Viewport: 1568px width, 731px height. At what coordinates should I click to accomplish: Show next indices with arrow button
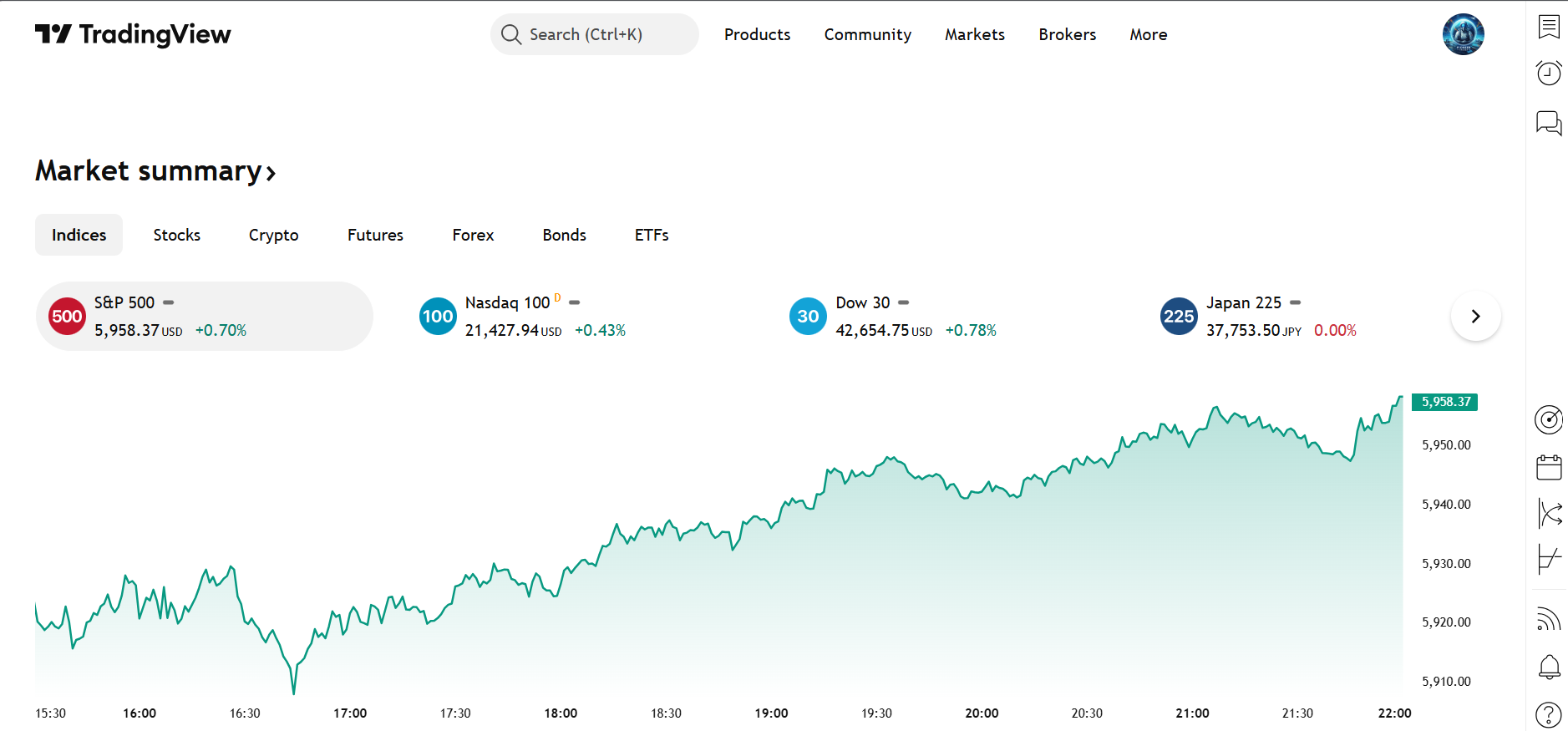[1476, 316]
